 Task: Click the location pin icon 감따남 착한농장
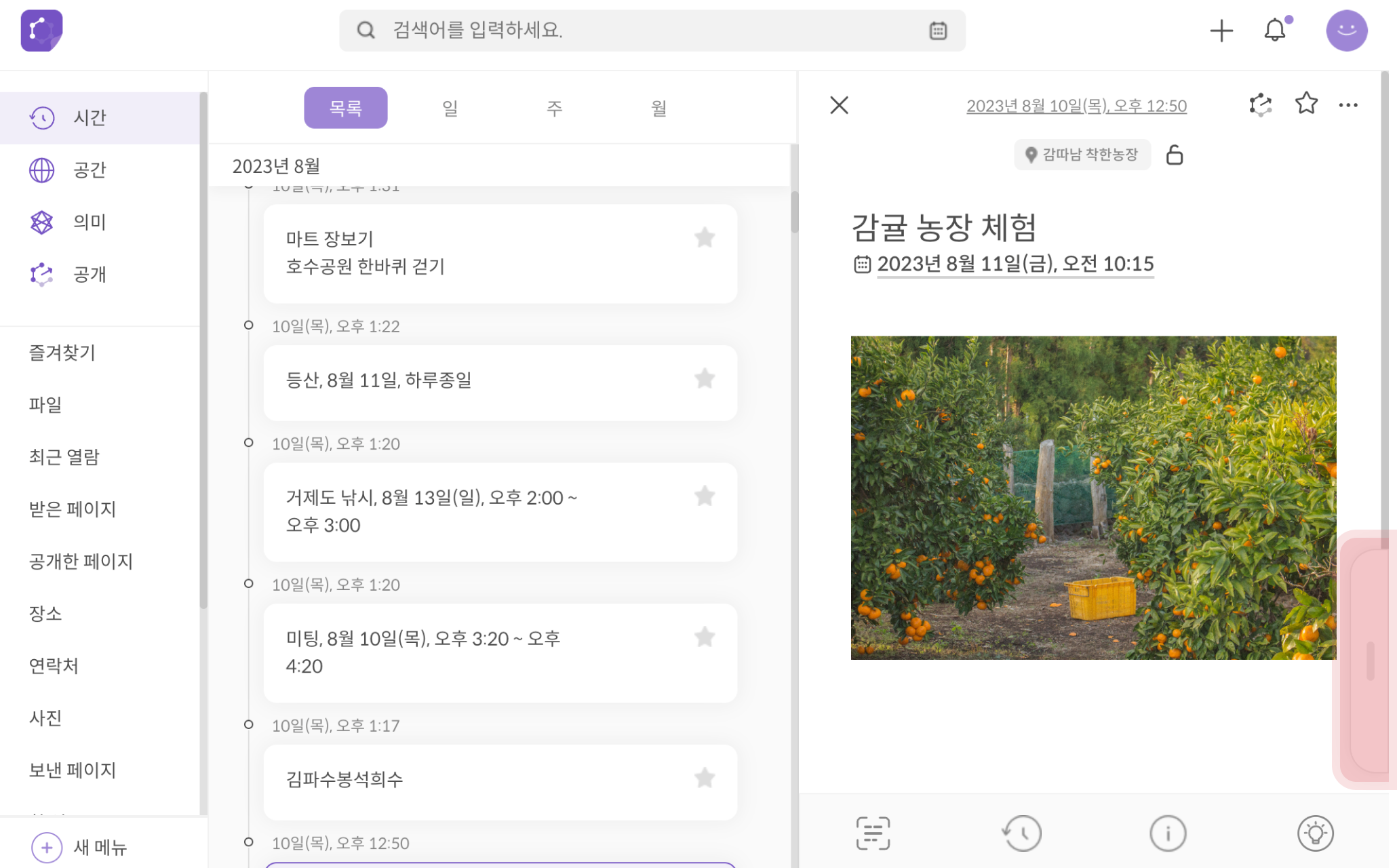pyautogui.click(x=1031, y=155)
